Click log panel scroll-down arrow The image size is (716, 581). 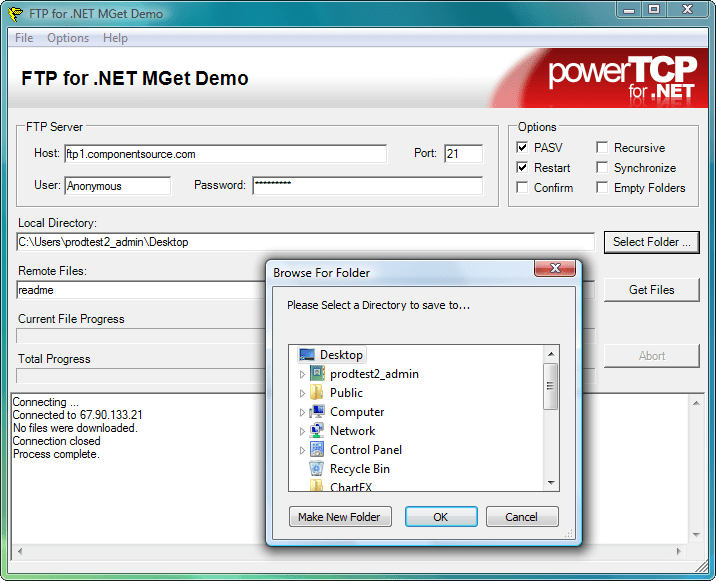[696, 535]
